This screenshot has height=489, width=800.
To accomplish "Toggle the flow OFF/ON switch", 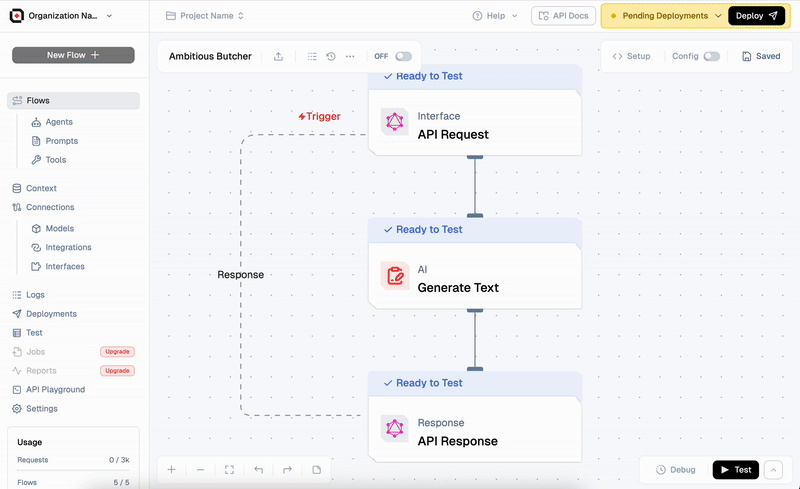I will (x=403, y=57).
